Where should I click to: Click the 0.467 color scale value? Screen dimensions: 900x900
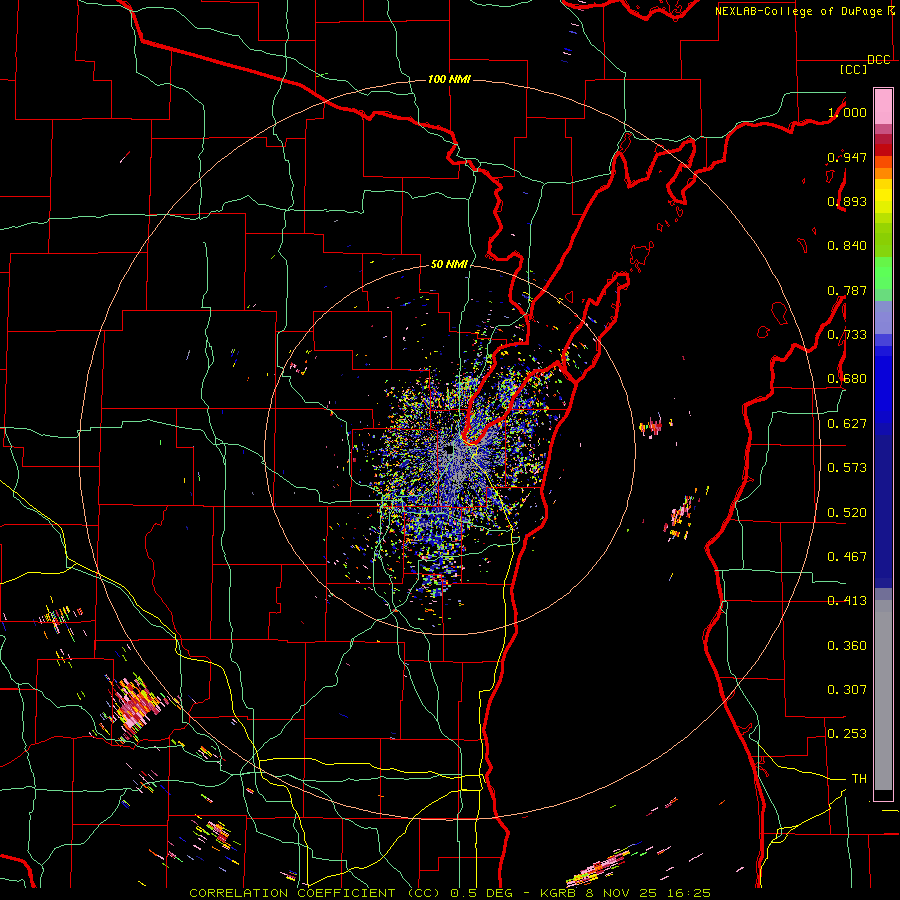(847, 557)
